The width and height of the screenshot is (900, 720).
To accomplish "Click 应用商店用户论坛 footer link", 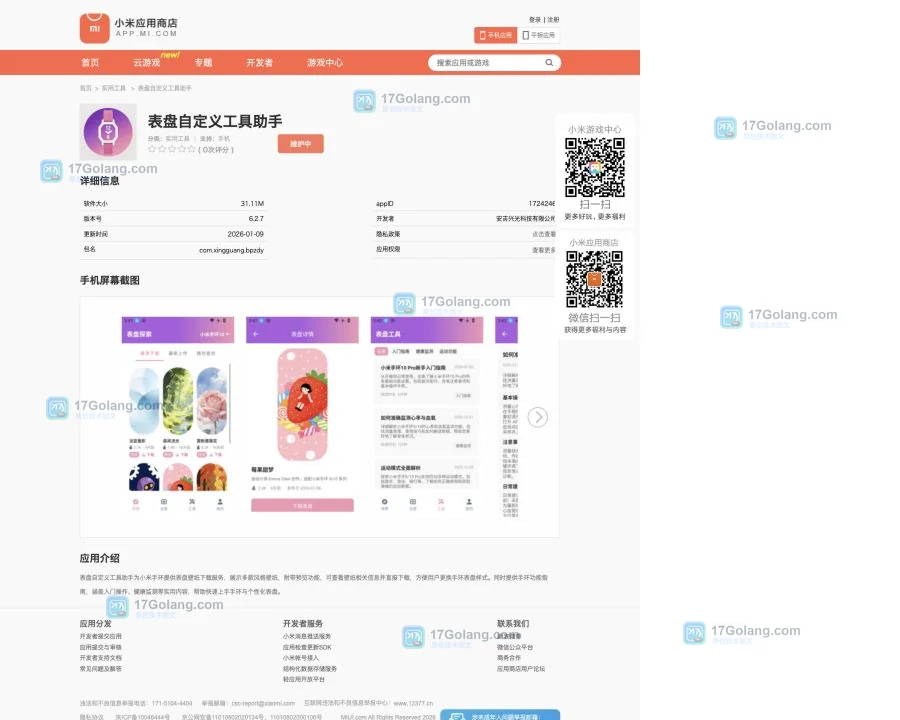I will point(521,669).
